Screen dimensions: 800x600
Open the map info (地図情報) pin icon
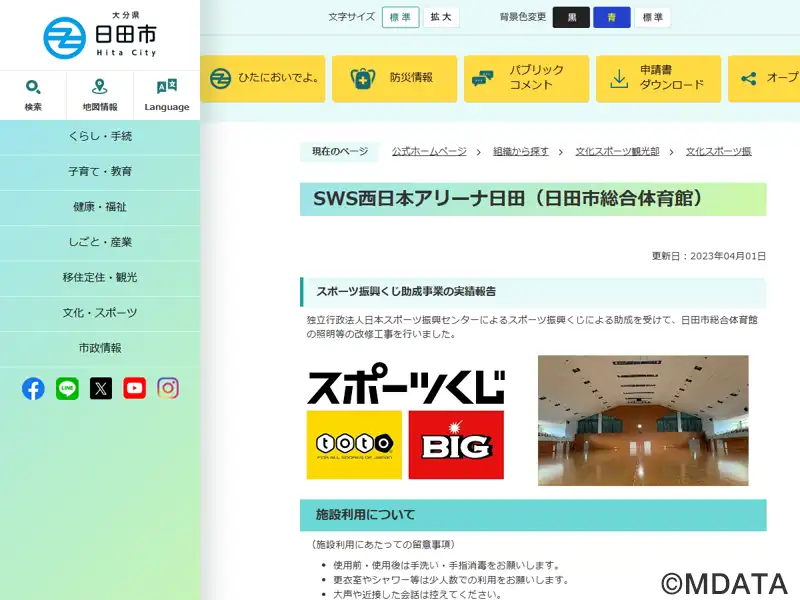pos(99,87)
